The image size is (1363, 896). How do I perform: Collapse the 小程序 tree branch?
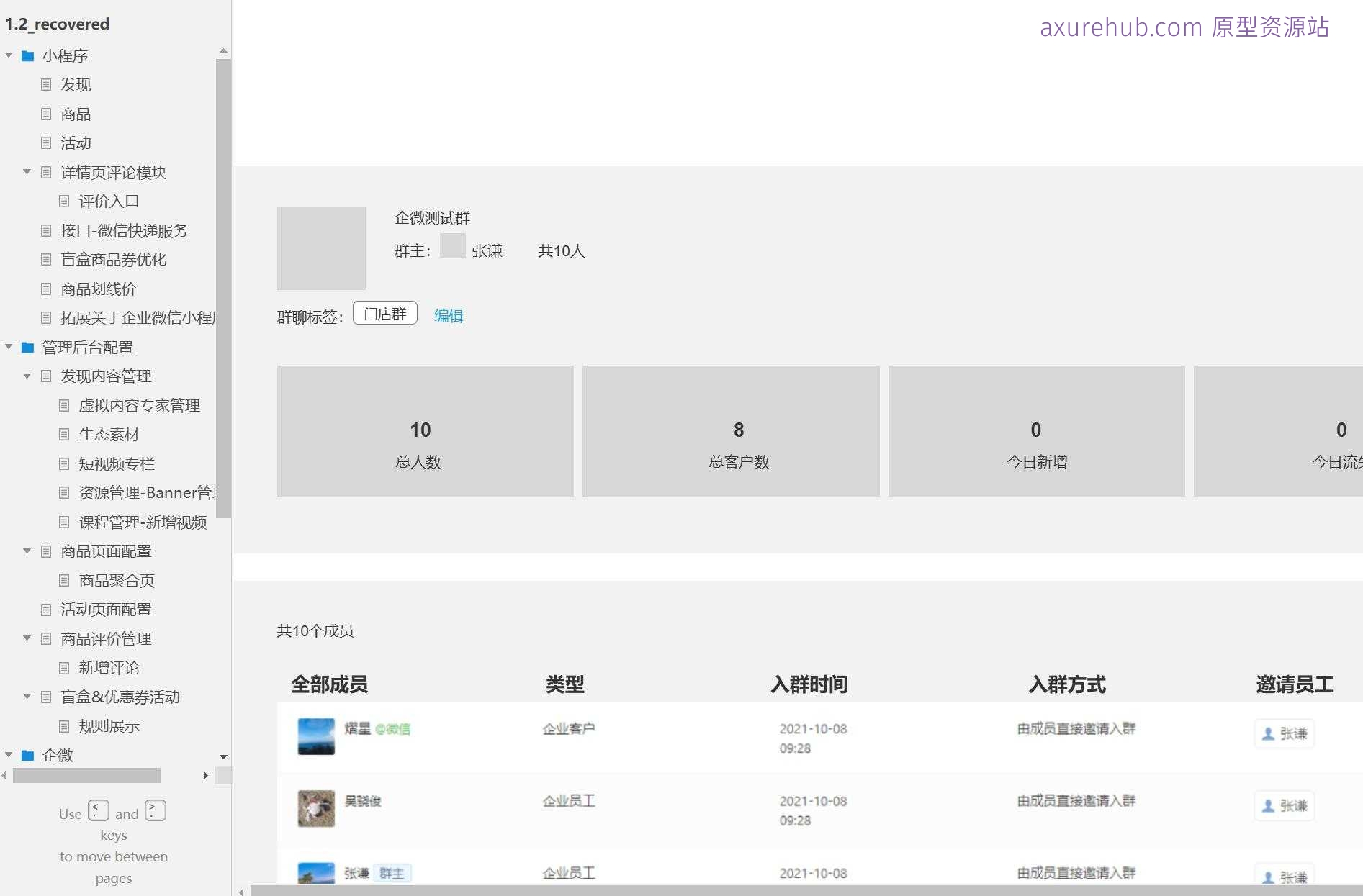(9, 55)
